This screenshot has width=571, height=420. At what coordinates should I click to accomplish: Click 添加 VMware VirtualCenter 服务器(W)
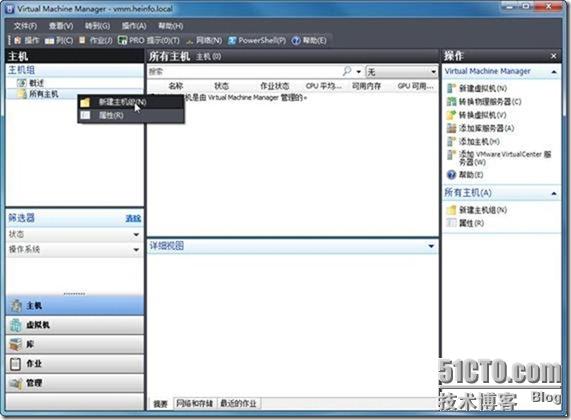click(x=499, y=158)
